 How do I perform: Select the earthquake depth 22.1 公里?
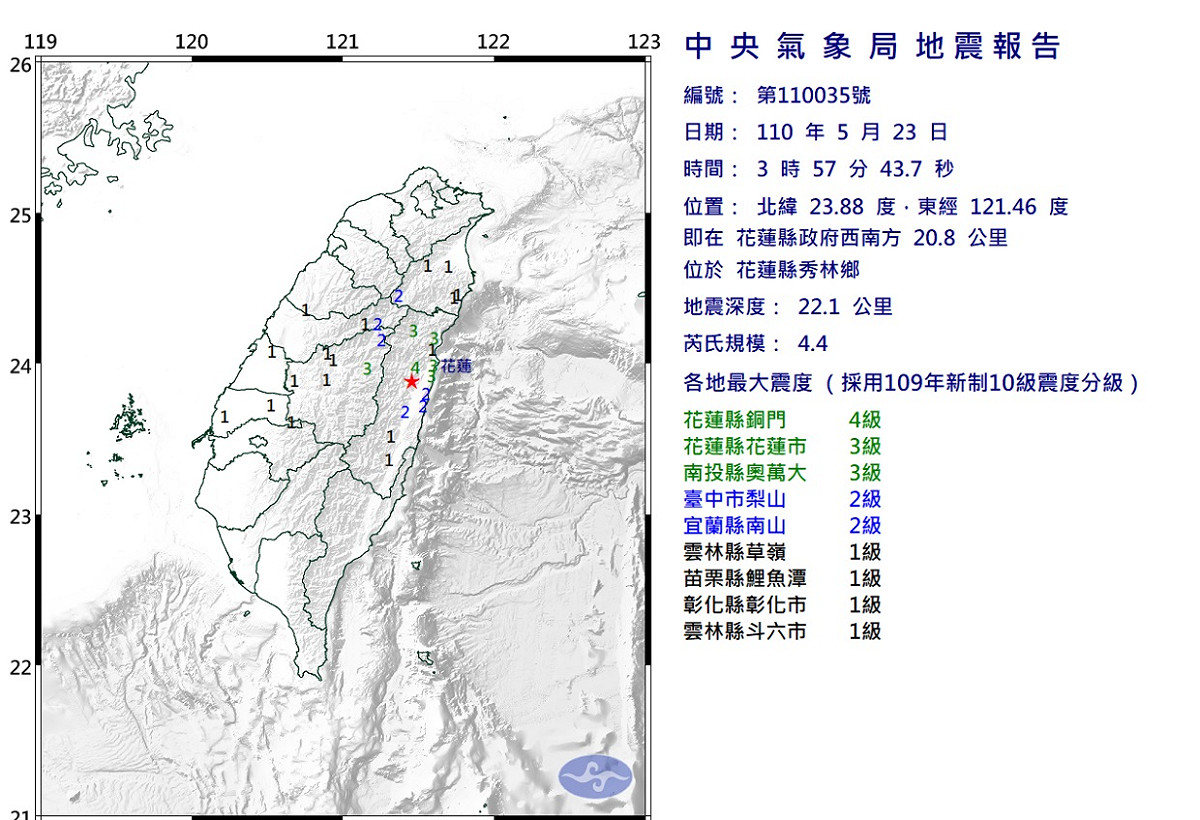point(845,307)
